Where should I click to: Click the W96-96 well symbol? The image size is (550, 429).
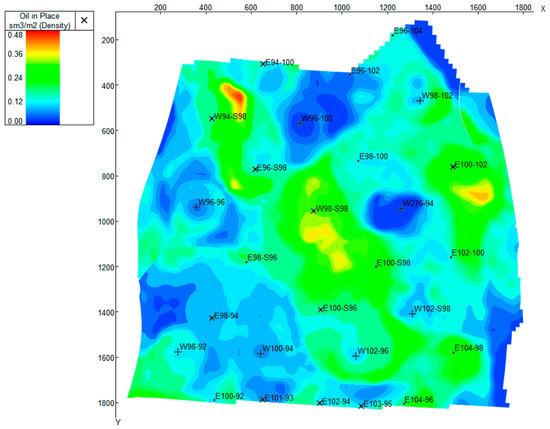(x=196, y=207)
